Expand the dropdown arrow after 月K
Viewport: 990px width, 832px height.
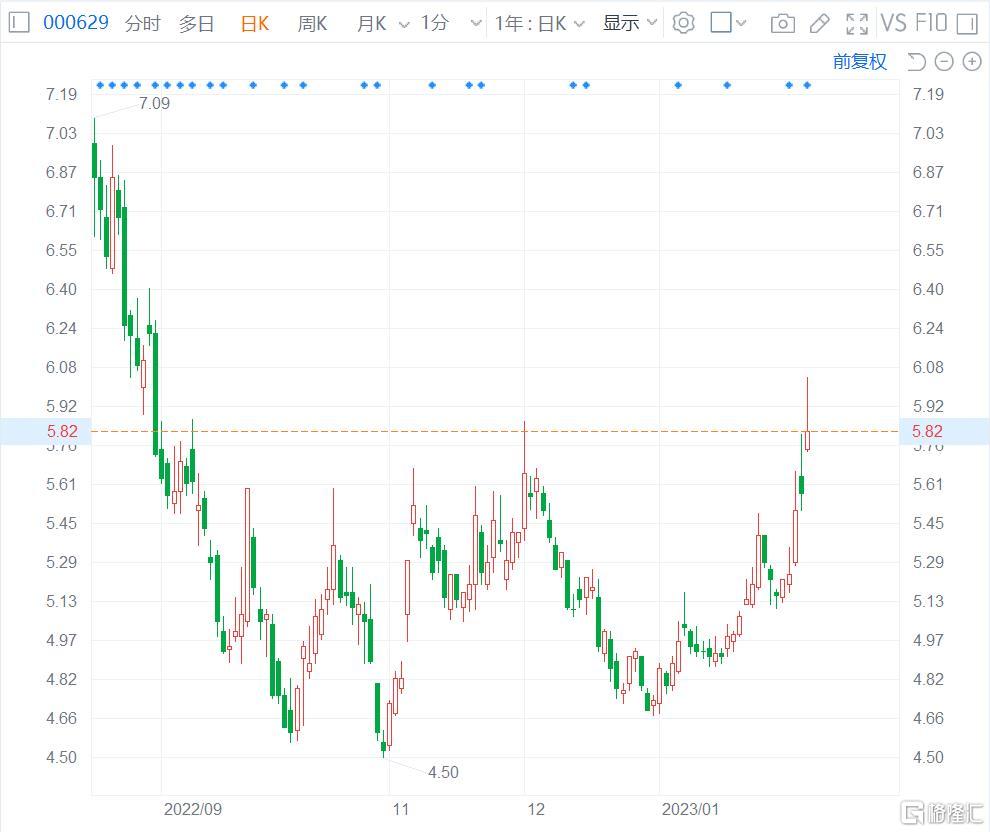(404, 25)
